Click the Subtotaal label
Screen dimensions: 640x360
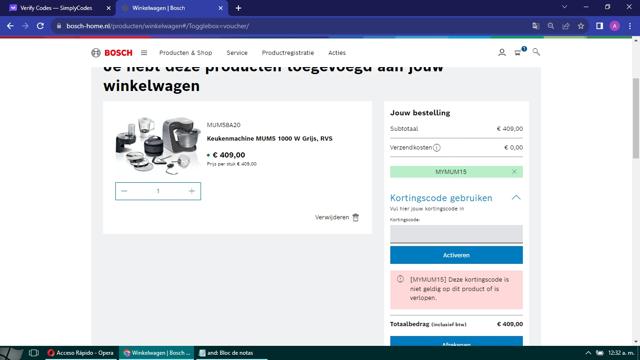click(x=404, y=129)
